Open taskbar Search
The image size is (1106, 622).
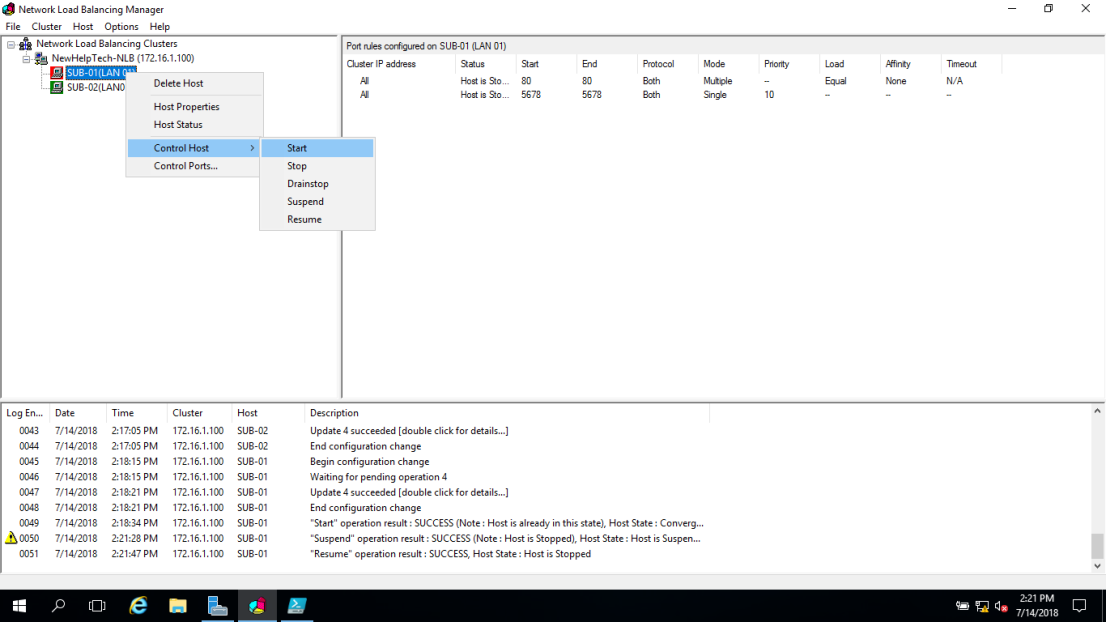pos(59,606)
